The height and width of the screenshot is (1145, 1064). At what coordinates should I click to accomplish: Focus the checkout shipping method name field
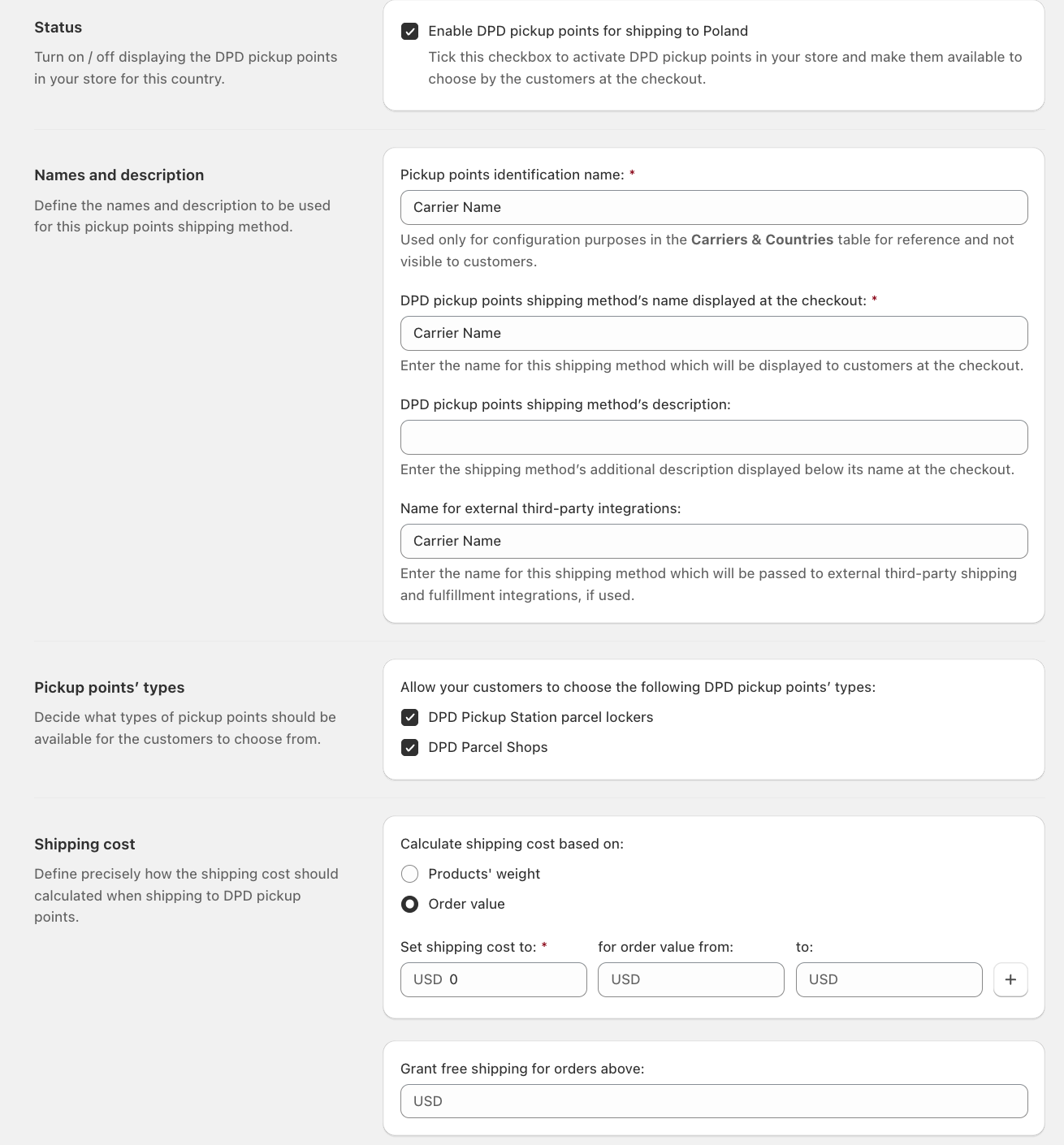pyautogui.click(x=714, y=334)
